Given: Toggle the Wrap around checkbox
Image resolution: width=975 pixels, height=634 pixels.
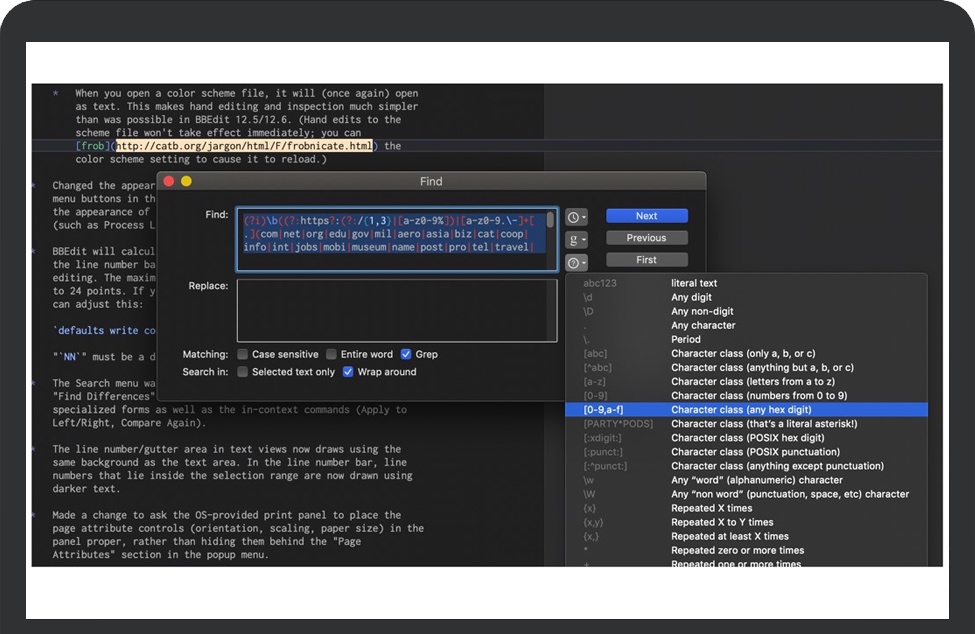Looking at the screenshot, I should (348, 372).
